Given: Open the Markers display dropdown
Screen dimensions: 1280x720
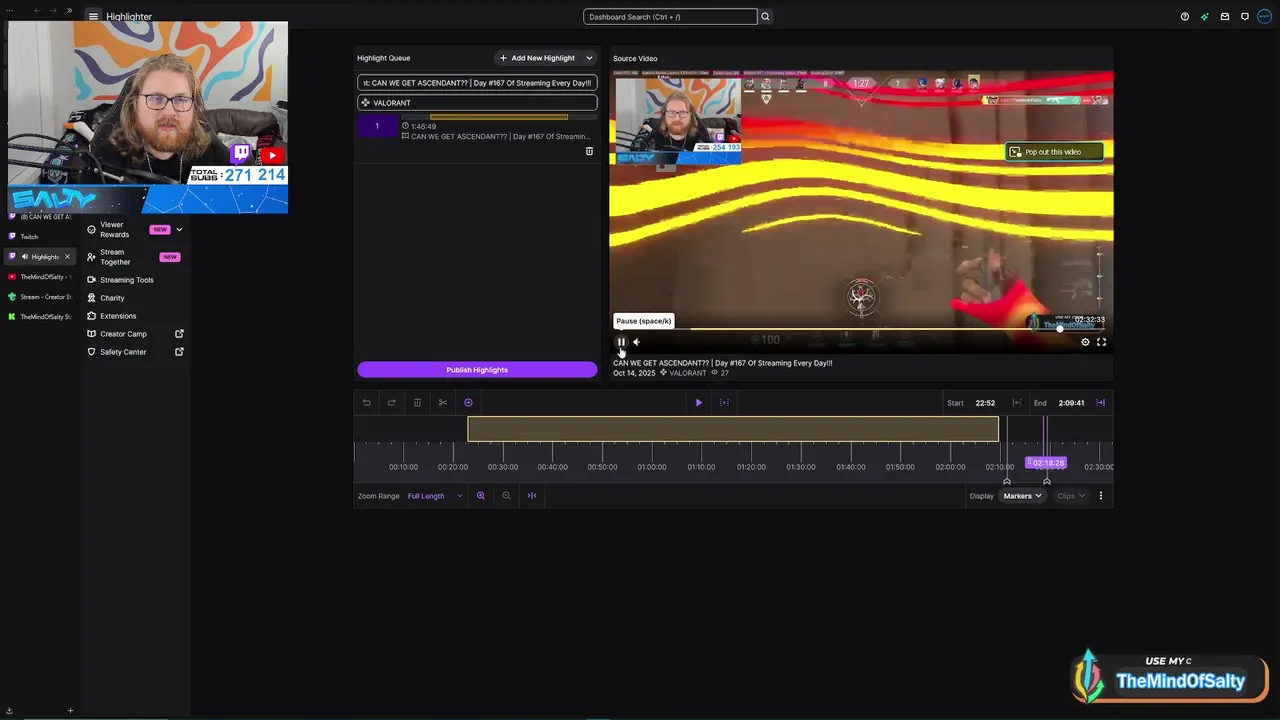Looking at the screenshot, I should (x=1023, y=496).
